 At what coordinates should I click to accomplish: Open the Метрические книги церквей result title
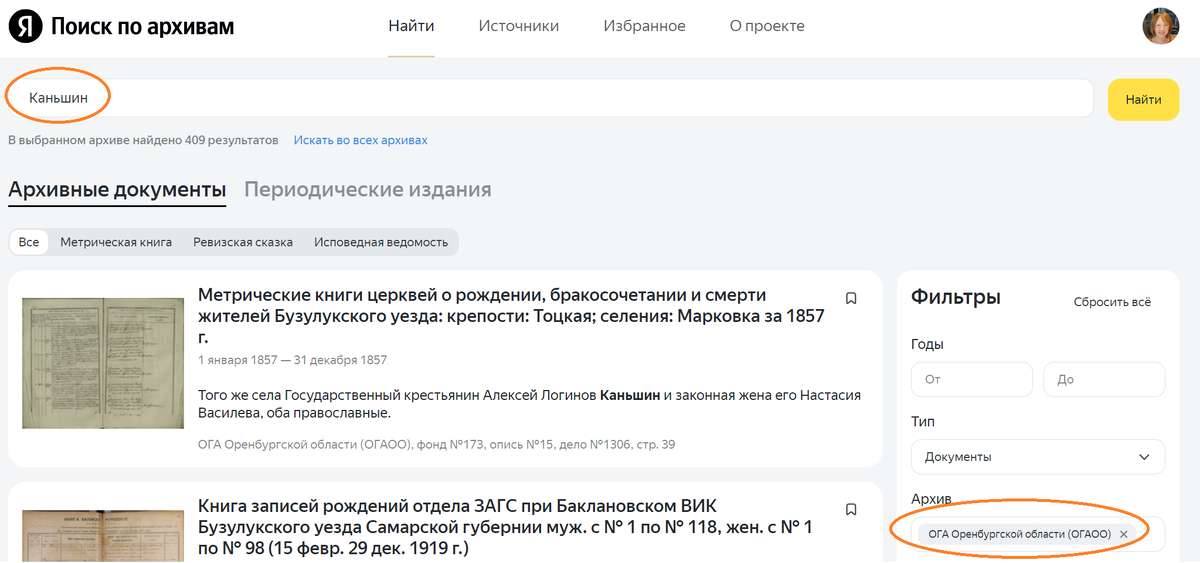[x=511, y=316]
